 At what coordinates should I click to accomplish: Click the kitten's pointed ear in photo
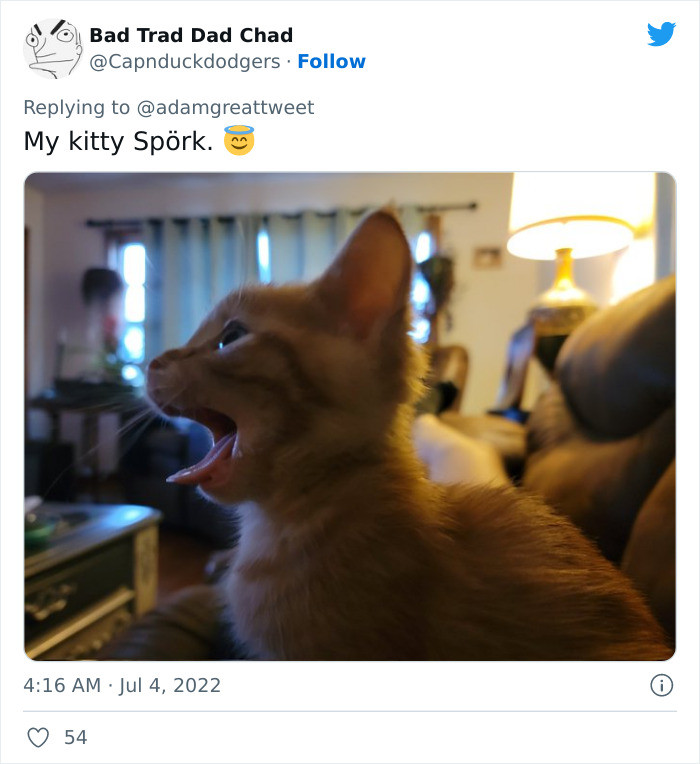pyautogui.click(x=373, y=273)
